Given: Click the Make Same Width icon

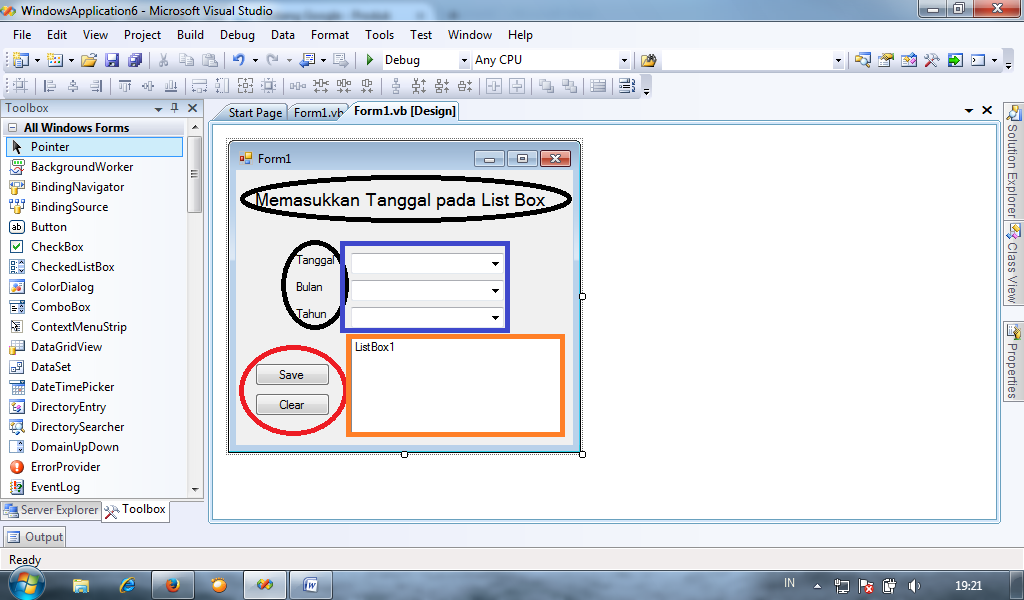Looking at the screenshot, I should pos(199,86).
